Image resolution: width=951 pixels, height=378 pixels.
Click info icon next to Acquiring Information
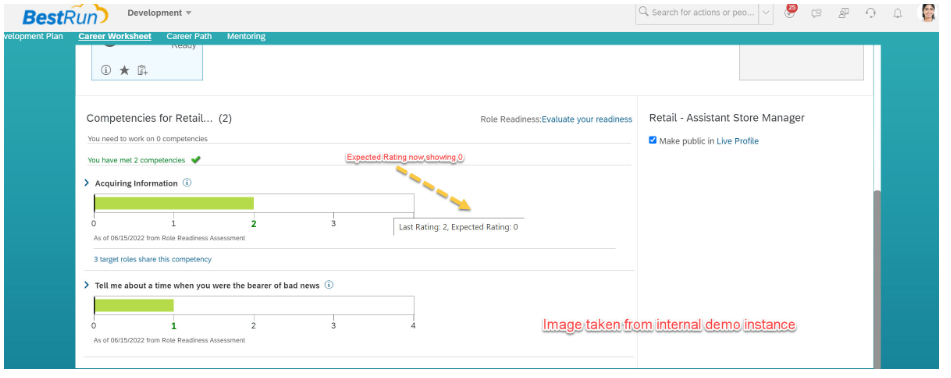187,183
